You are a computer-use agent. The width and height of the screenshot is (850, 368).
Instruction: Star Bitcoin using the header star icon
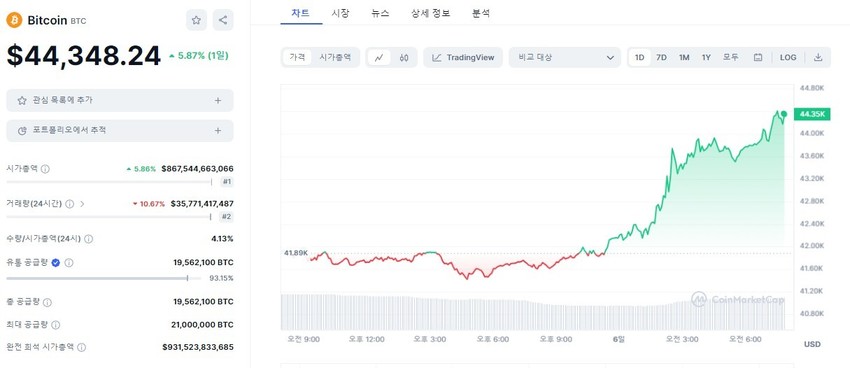click(196, 20)
